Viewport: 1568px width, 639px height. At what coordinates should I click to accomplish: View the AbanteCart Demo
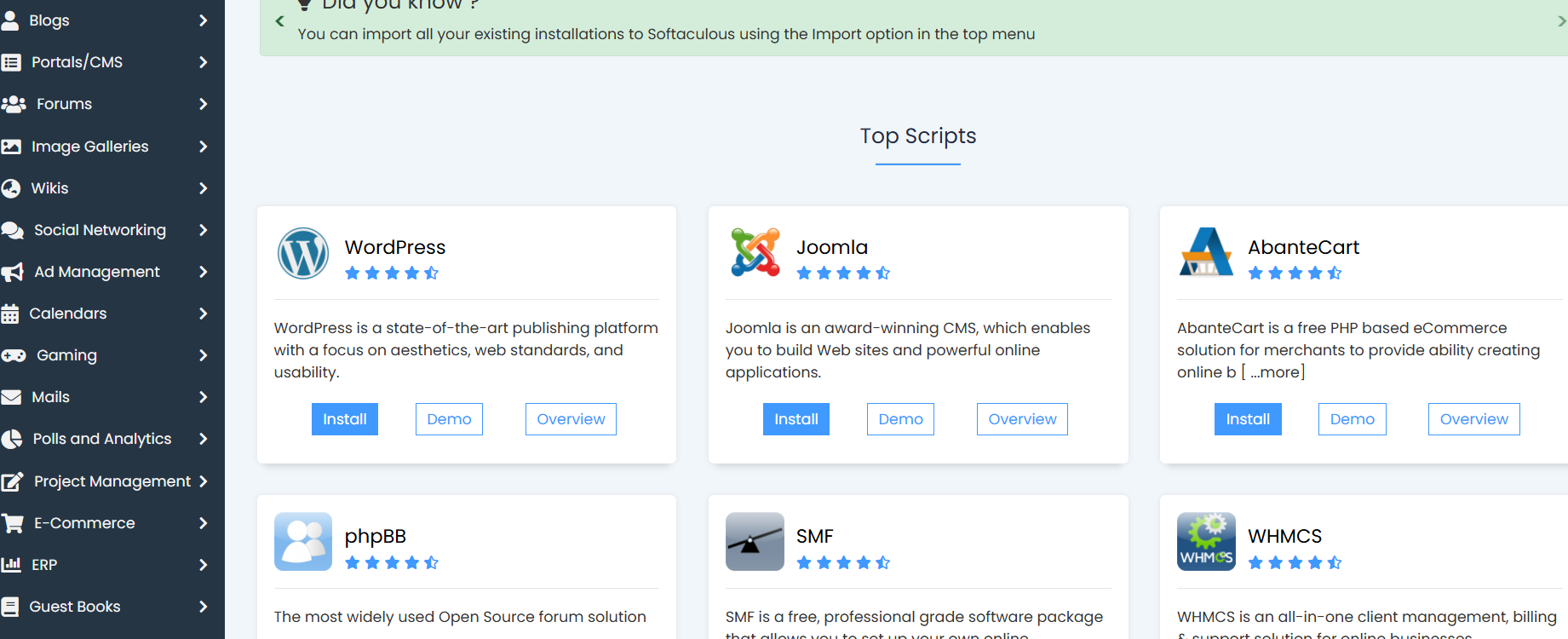click(x=1353, y=419)
